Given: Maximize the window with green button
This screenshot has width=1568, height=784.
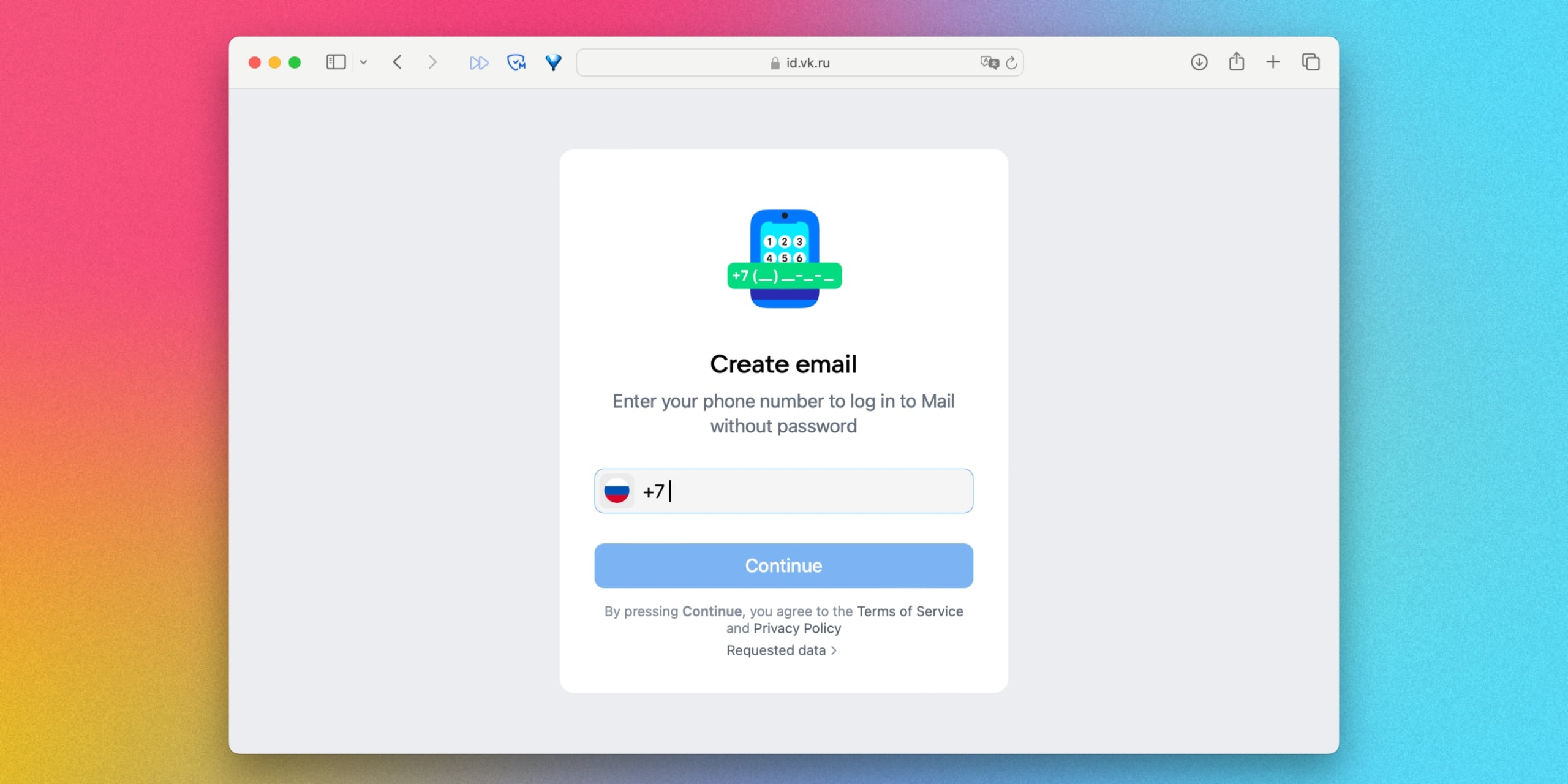Looking at the screenshot, I should click(295, 62).
